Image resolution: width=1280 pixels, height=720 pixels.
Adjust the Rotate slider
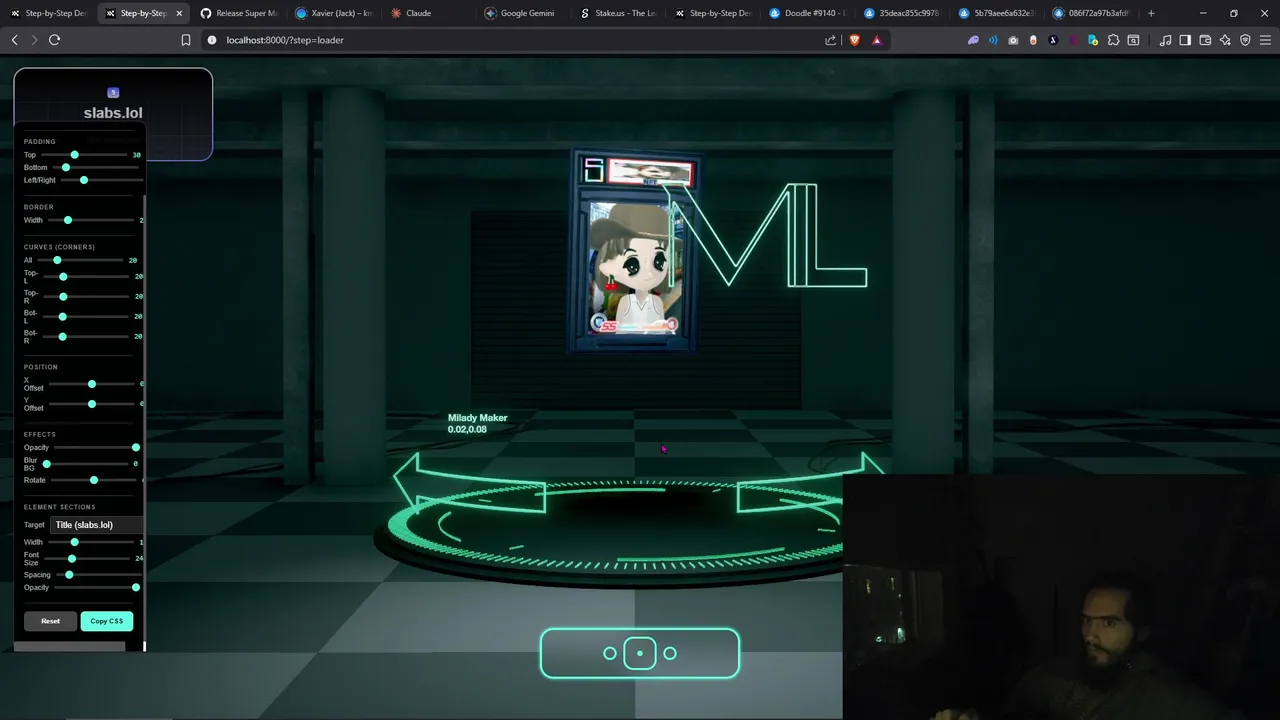point(95,480)
